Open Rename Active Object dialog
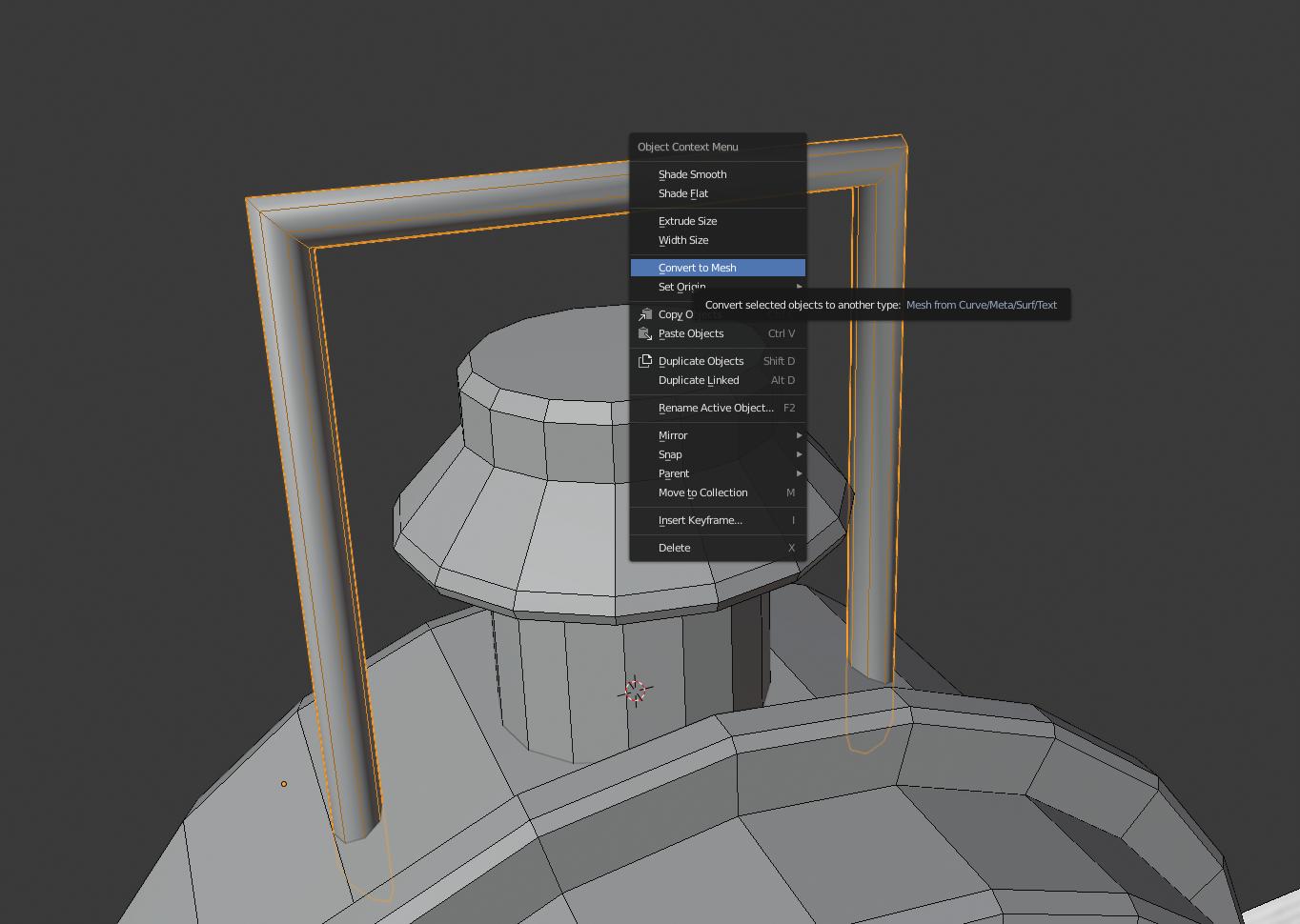Viewport: 1300px width, 924px height. [x=718, y=408]
